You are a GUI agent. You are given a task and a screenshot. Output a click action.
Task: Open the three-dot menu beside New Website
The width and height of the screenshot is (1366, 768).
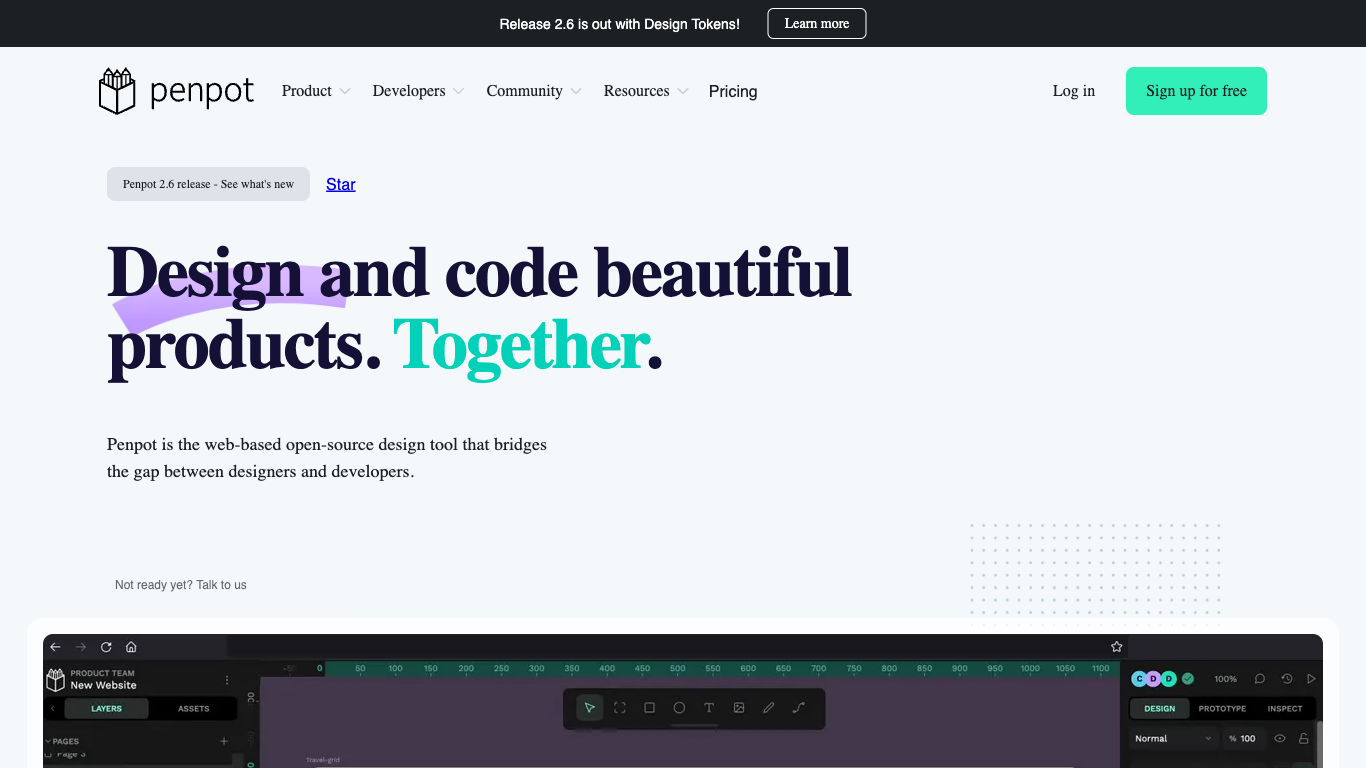tap(227, 680)
